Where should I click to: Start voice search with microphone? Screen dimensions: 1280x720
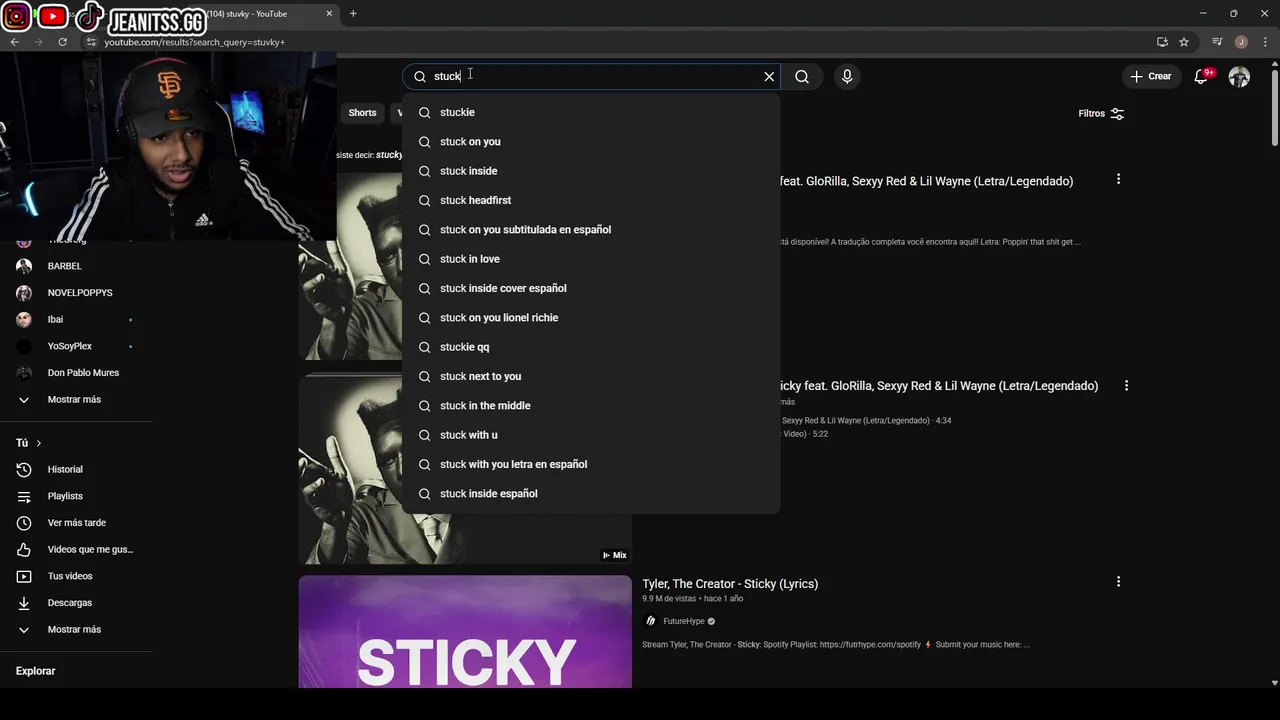(847, 76)
